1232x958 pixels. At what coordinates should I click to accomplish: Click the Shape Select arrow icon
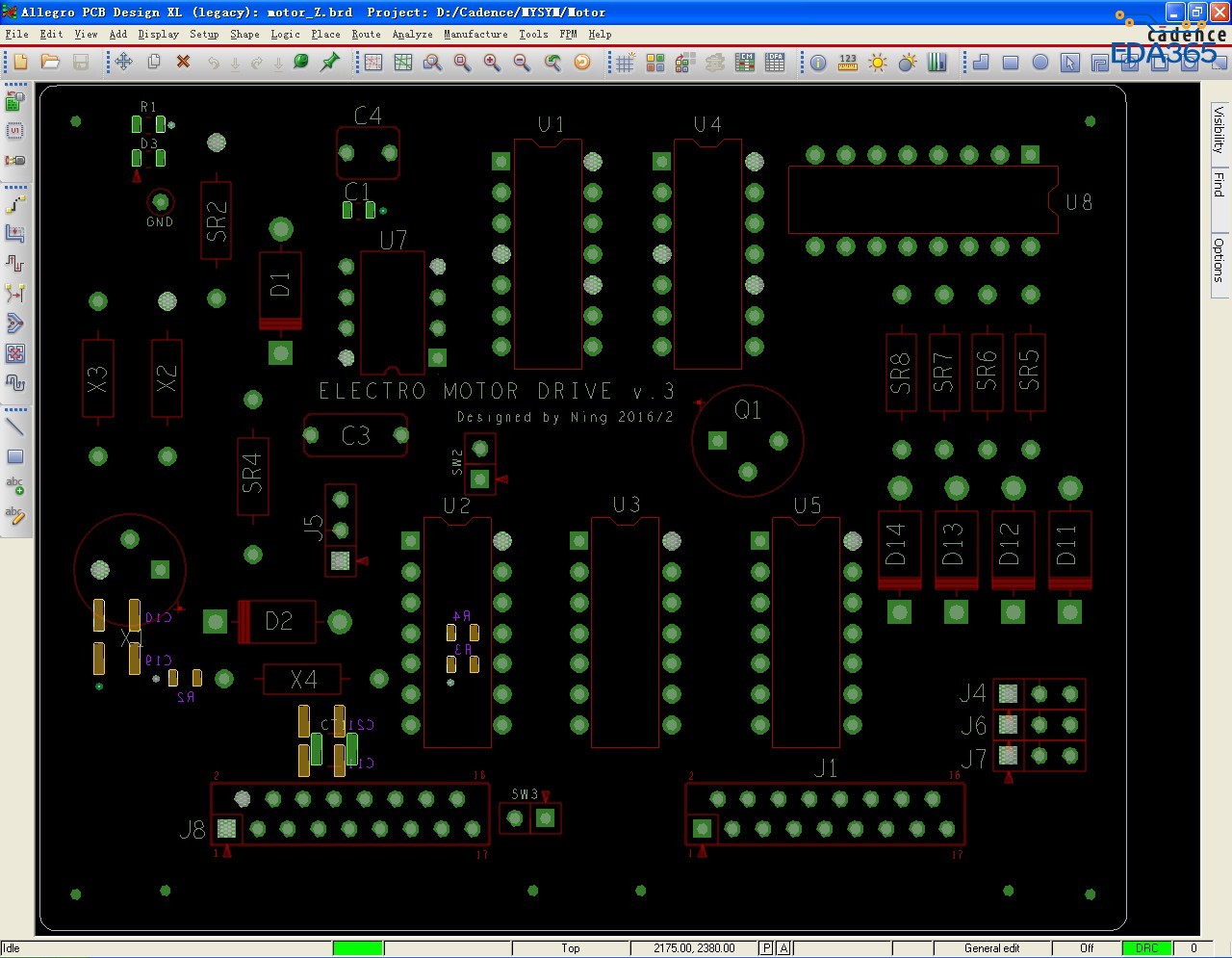pos(1070,63)
